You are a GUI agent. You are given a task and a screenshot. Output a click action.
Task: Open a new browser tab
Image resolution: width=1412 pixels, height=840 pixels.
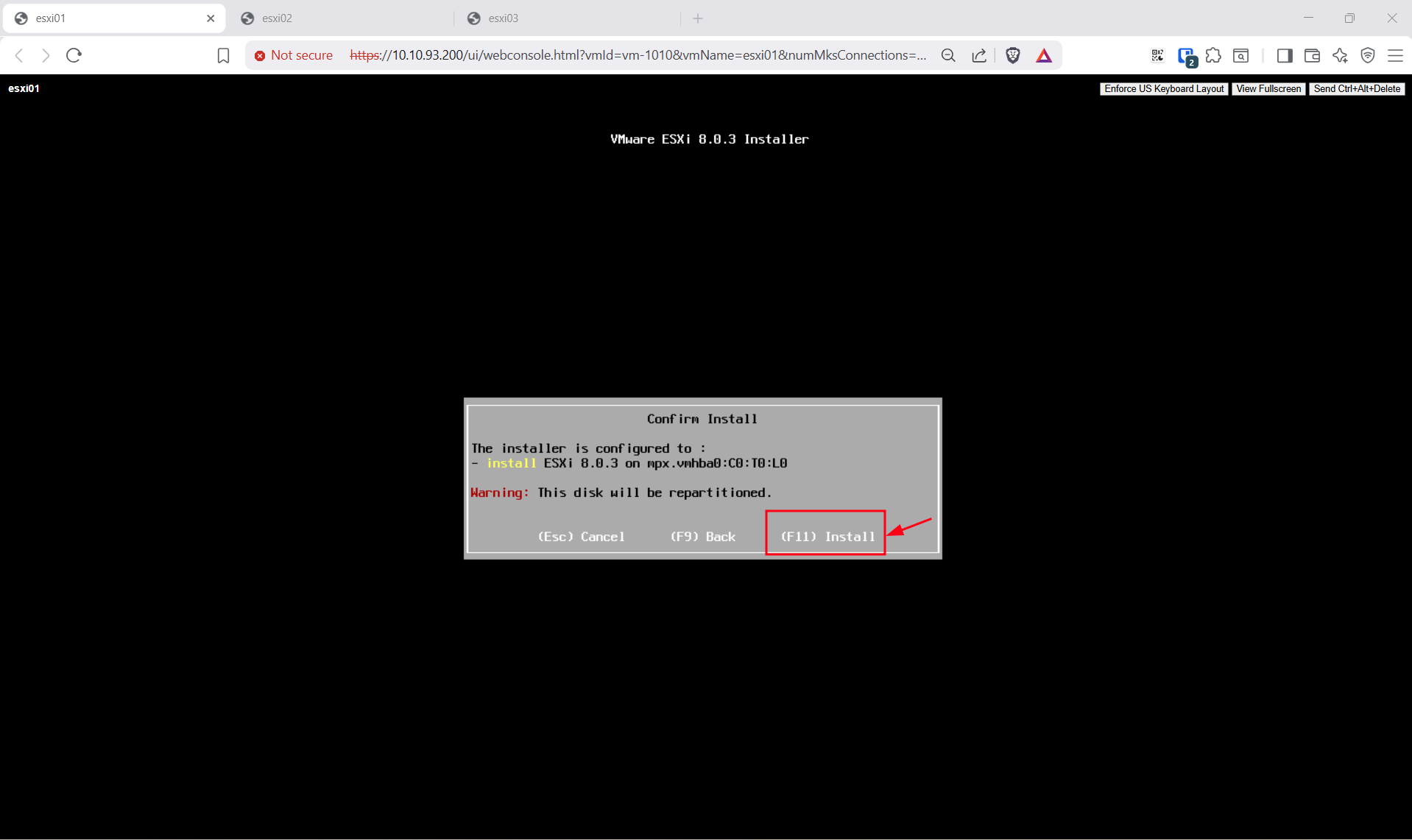(698, 18)
